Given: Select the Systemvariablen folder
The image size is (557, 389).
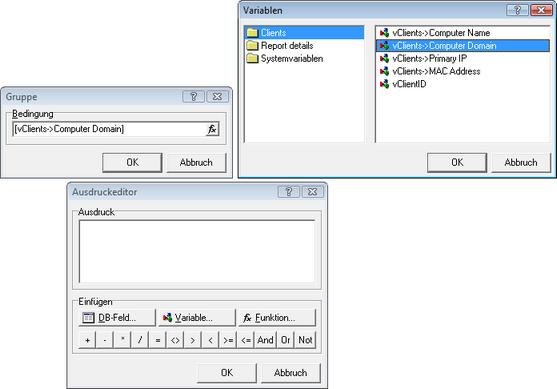Looking at the screenshot, I should point(285,58).
